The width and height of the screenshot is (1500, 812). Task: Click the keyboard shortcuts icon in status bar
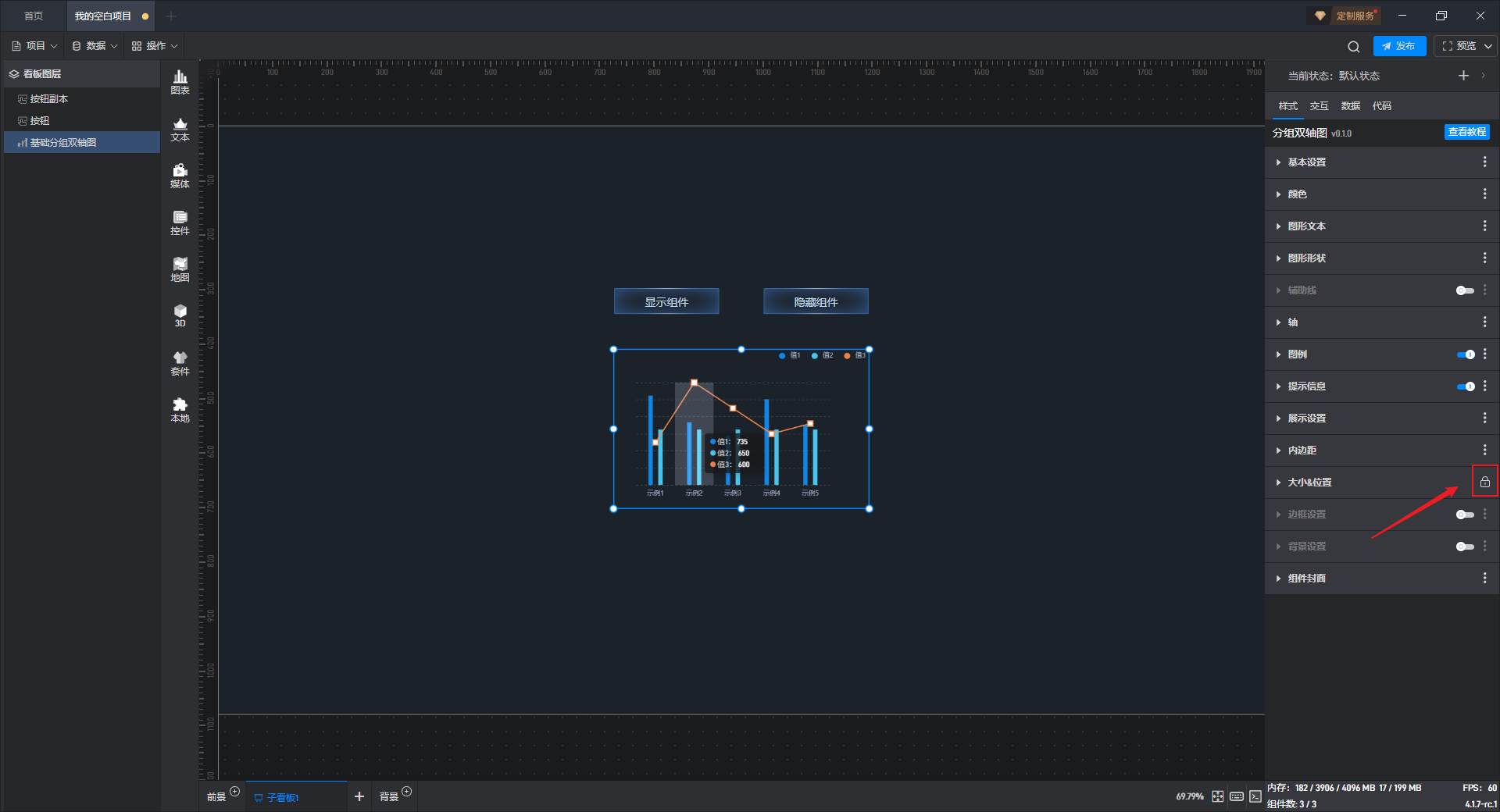(1237, 796)
